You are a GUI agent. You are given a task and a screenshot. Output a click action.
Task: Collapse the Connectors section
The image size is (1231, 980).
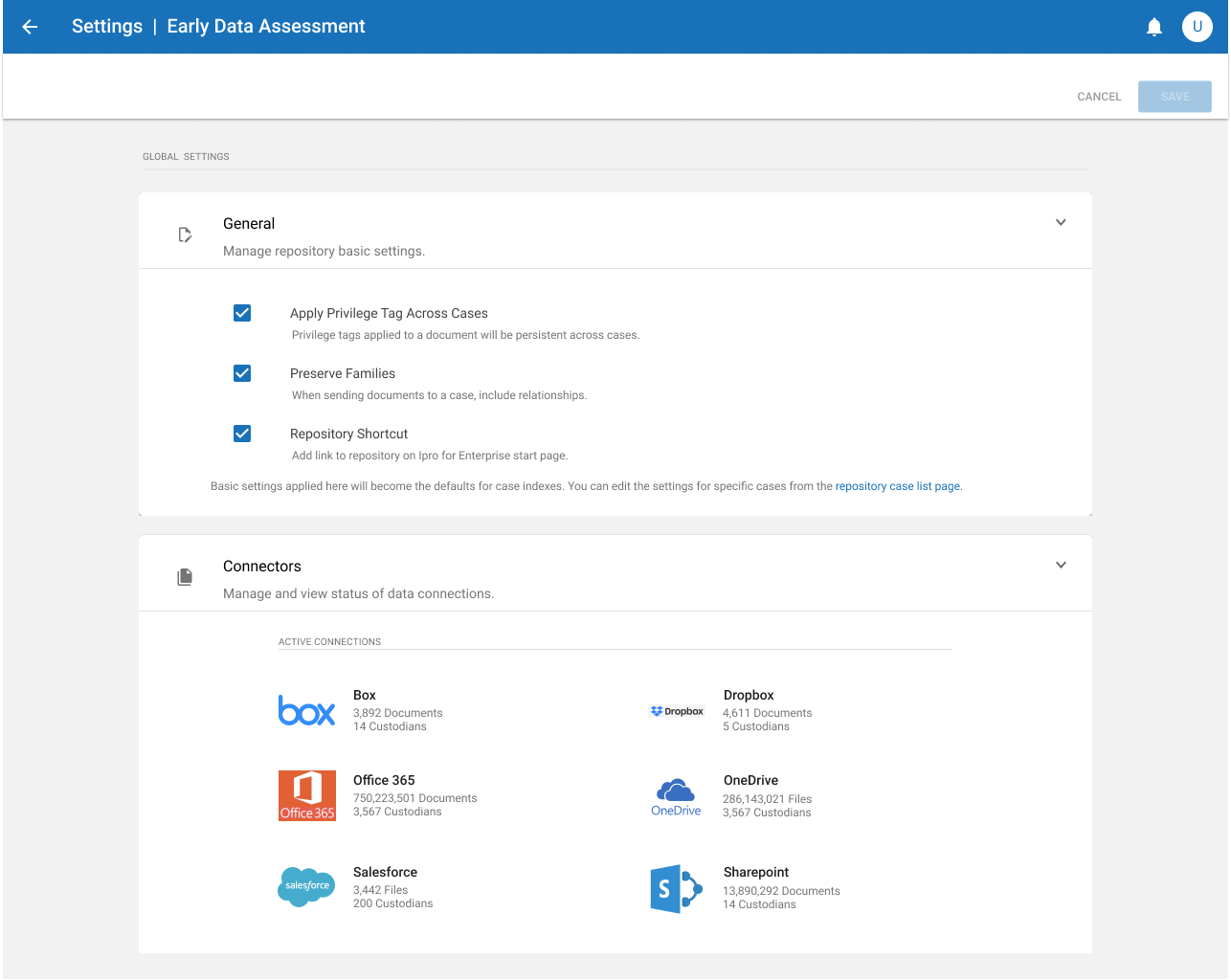[x=1061, y=565]
